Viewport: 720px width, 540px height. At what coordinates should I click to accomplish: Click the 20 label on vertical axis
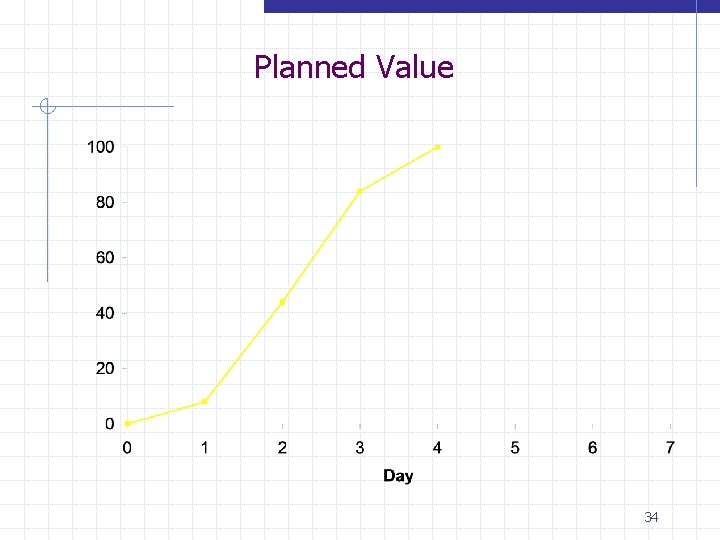point(105,368)
